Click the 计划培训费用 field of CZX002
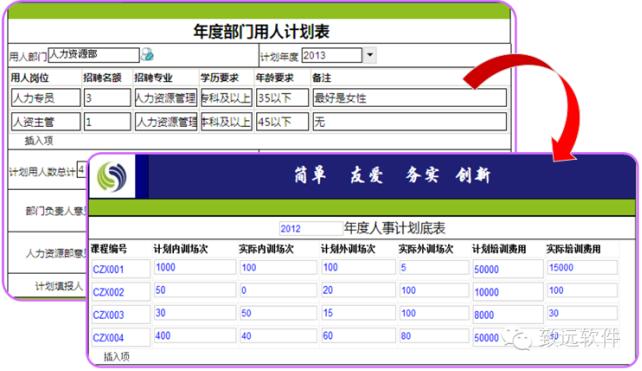Screen dimensions: 642x371 (508, 292)
